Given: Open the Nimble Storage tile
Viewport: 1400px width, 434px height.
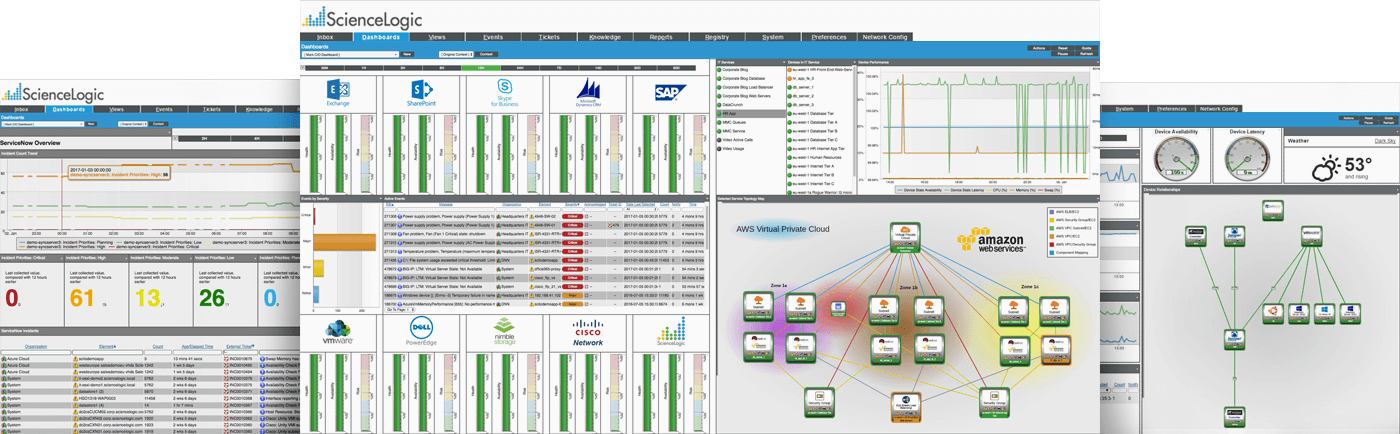Looking at the screenshot, I should [506, 332].
